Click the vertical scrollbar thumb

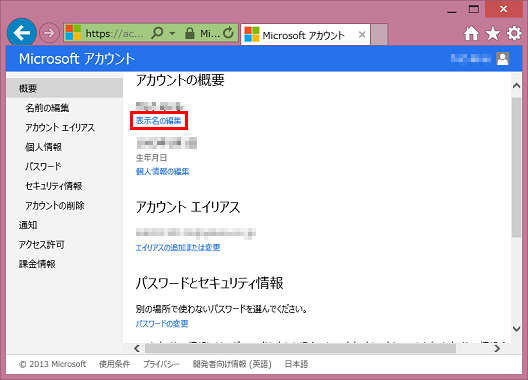[x=516, y=167]
